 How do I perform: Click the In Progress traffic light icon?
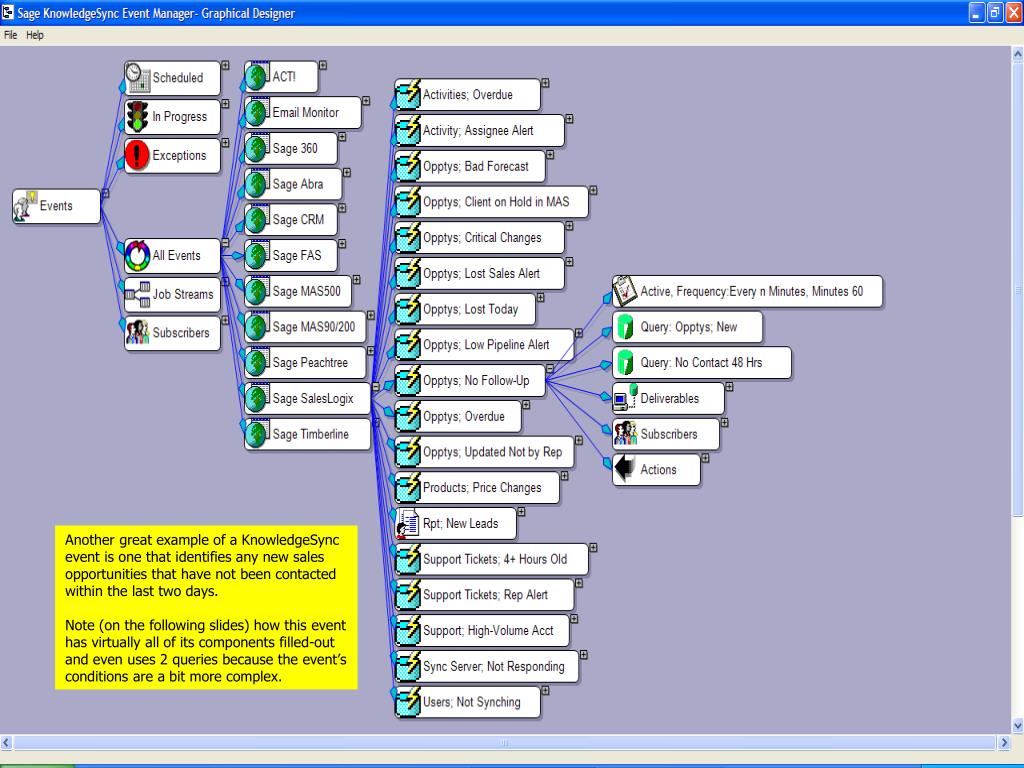(x=137, y=116)
